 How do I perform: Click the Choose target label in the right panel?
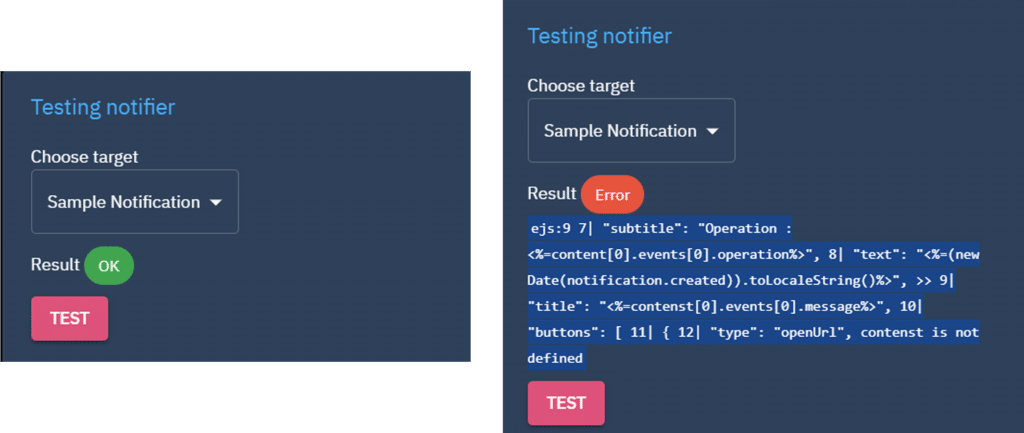tap(581, 85)
